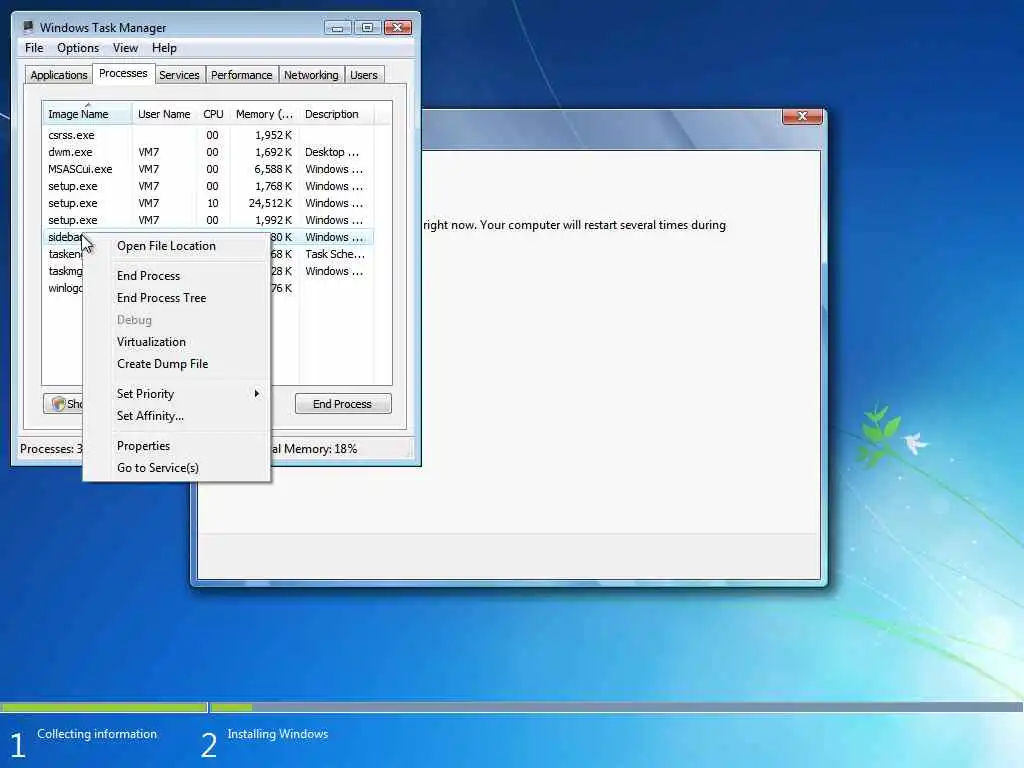Maximize the Task Manager window
The height and width of the screenshot is (768, 1024).
pyautogui.click(x=367, y=27)
